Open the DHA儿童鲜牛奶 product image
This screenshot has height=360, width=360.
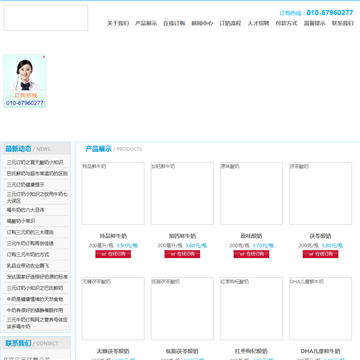click(x=320, y=309)
